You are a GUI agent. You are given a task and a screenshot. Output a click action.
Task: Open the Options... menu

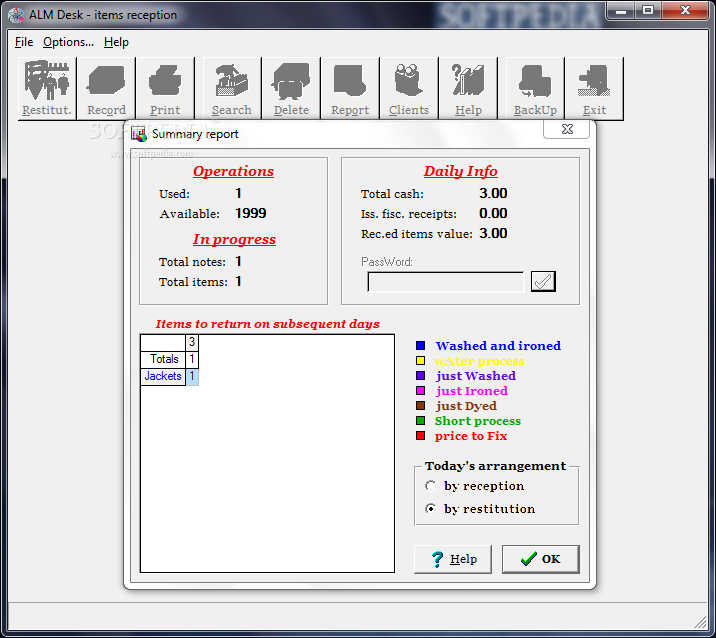(x=68, y=42)
